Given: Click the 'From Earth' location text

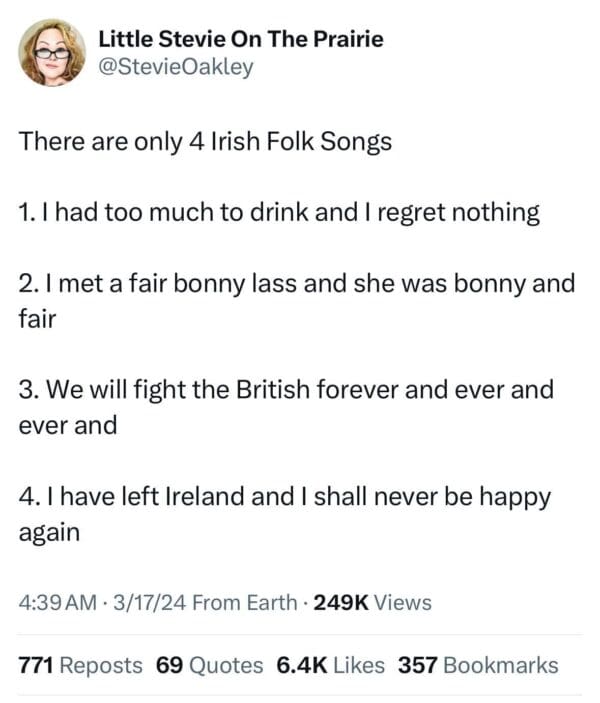Looking at the screenshot, I should (245, 602).
